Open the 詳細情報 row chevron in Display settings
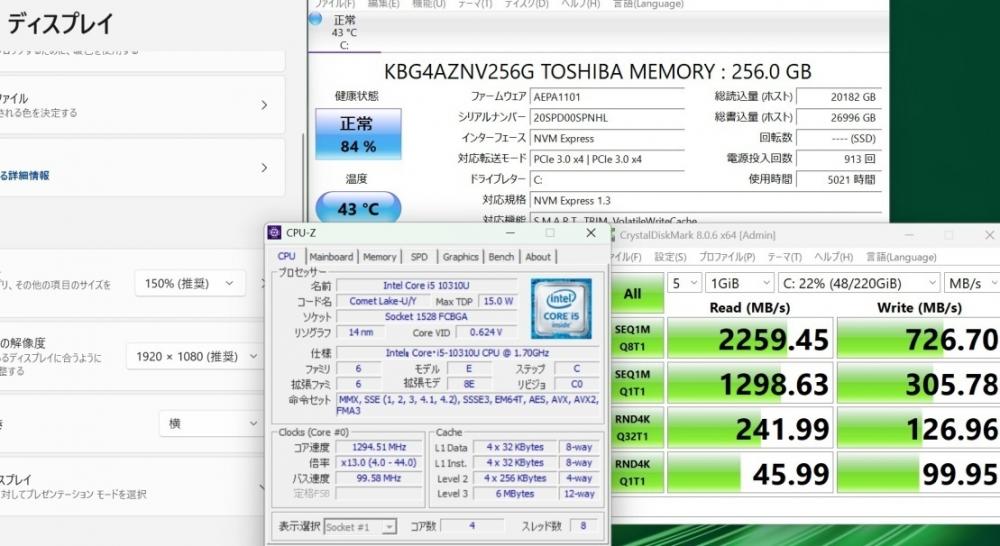Screen dimensions: 1000x546 click(264, 168)
